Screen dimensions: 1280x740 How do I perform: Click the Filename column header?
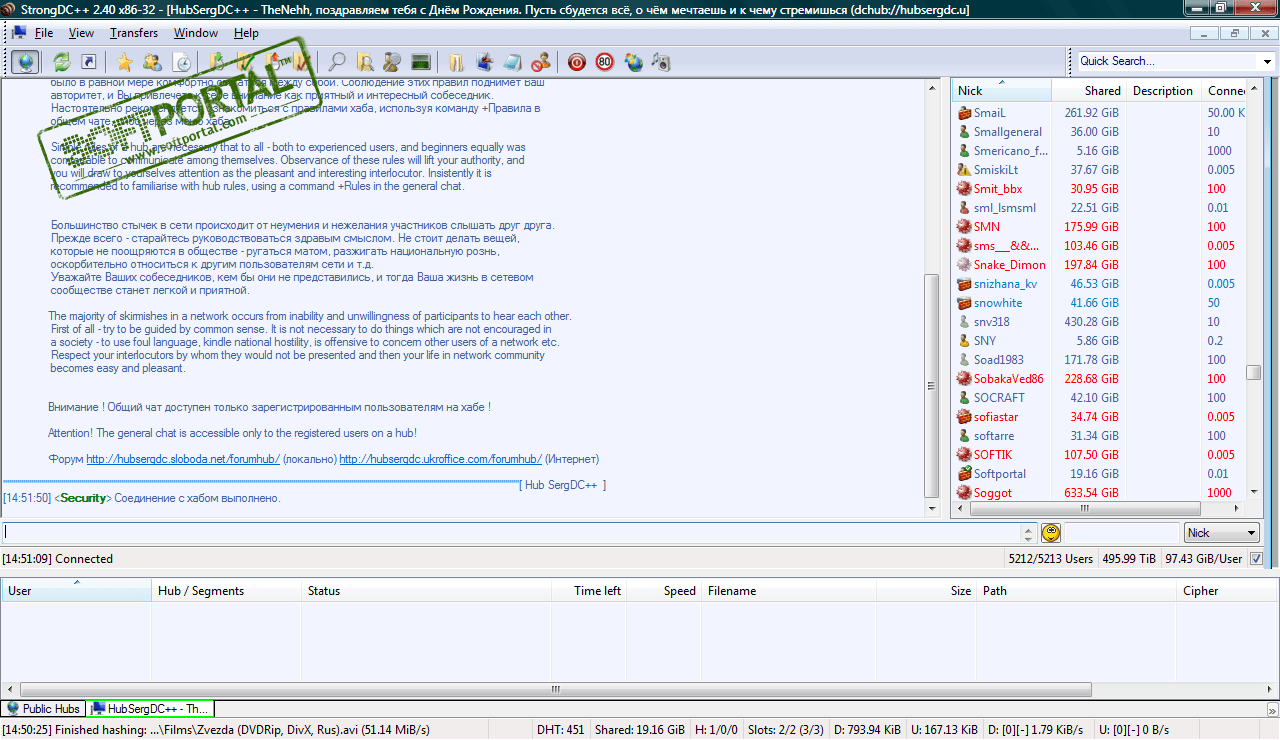coord(789,590)
